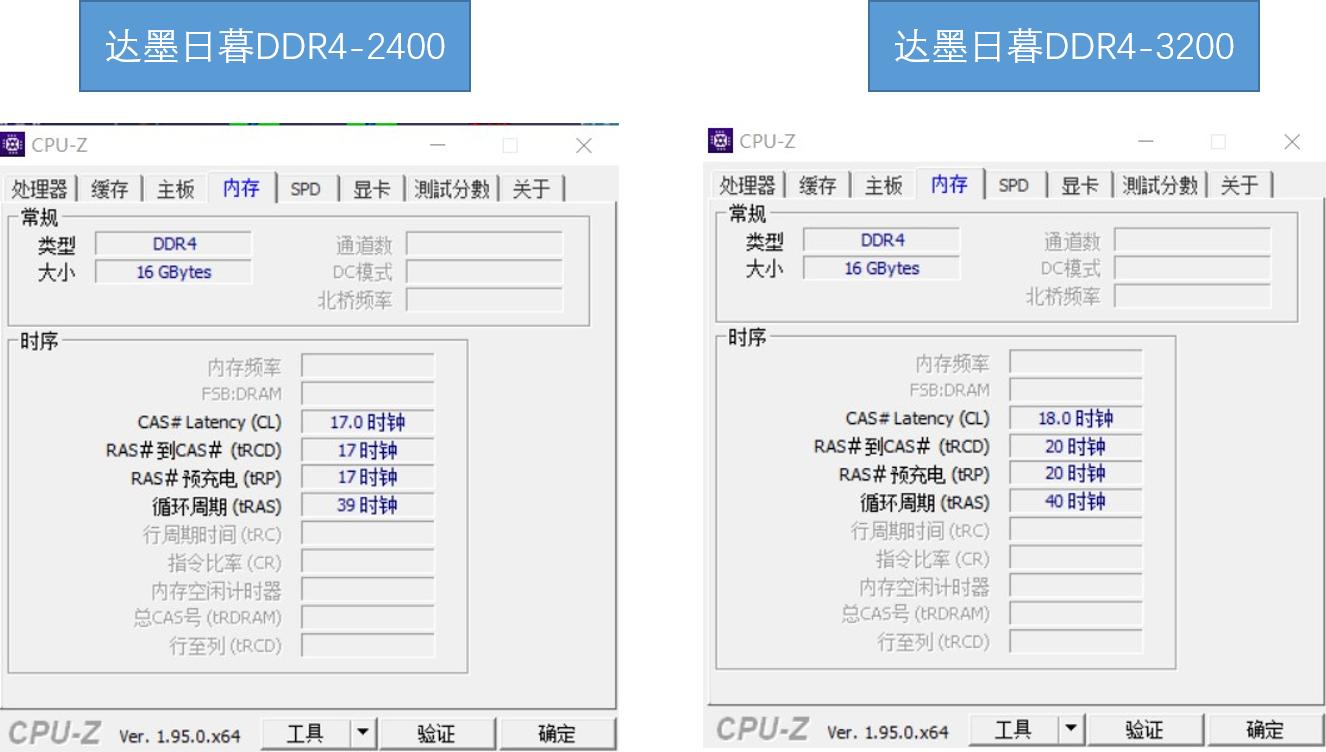Click the CPU-Z window icon in left window
The height and width of the screenshot is (752, 1326).
coord(12,144)
